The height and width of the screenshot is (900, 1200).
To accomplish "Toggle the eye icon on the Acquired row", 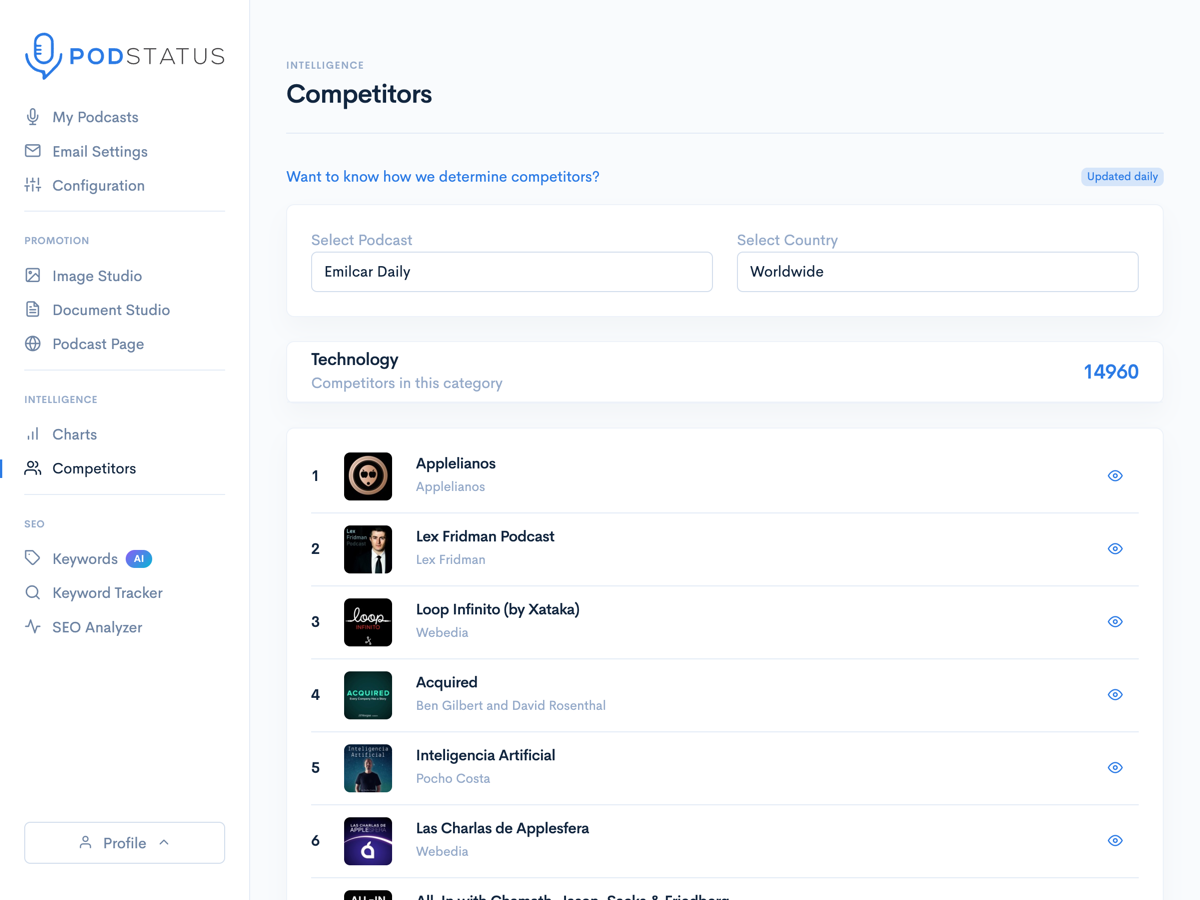I will coord(1115,694).
